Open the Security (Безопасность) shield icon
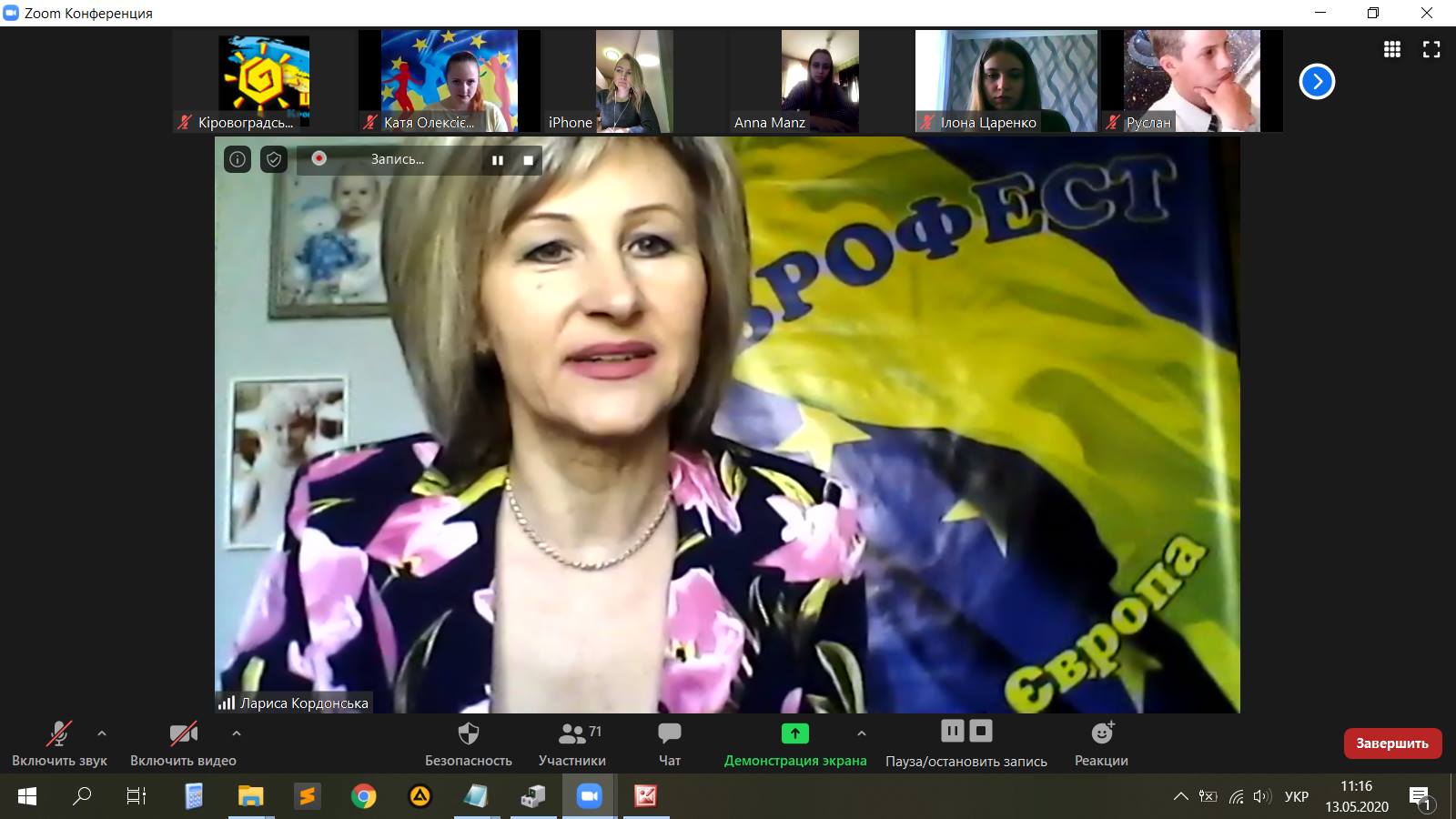This screenshot has height=819, width=1456. [468, 734]
